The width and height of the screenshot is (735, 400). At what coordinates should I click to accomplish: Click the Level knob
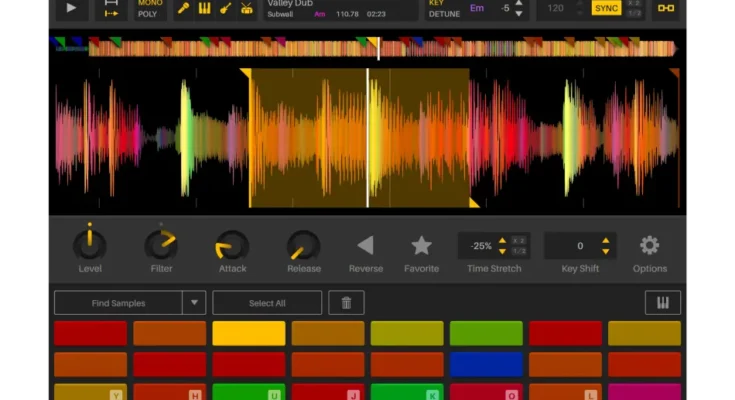pyautogui.click(x=90, y=244)
